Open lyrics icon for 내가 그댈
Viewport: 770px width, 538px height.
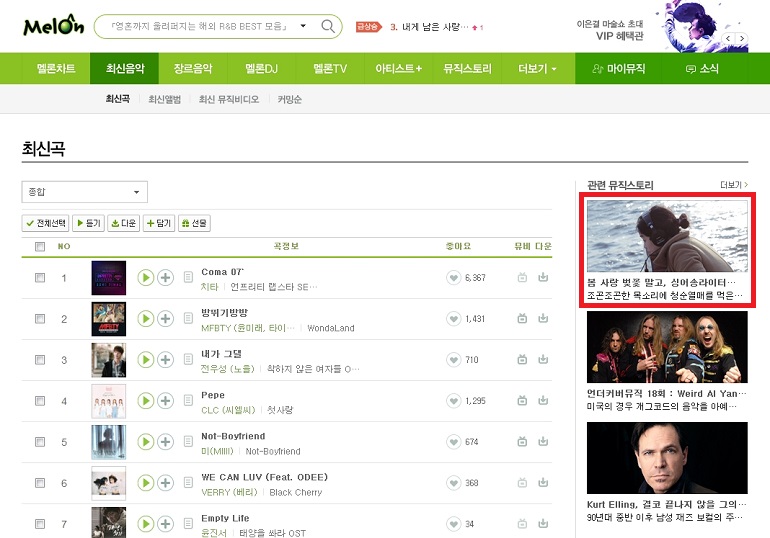point(188,360)
